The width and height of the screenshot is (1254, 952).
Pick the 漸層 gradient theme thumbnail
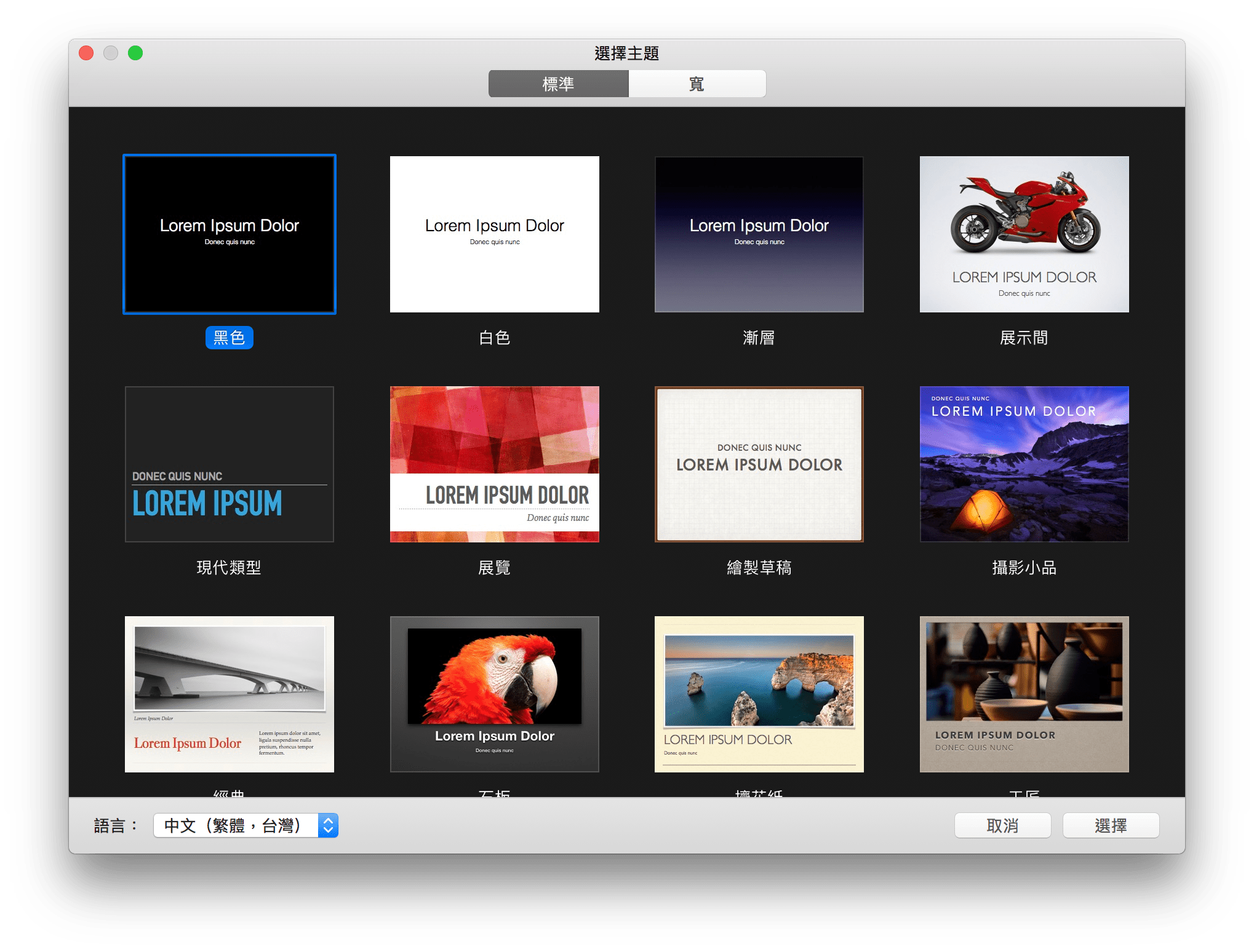pos(759,234)
